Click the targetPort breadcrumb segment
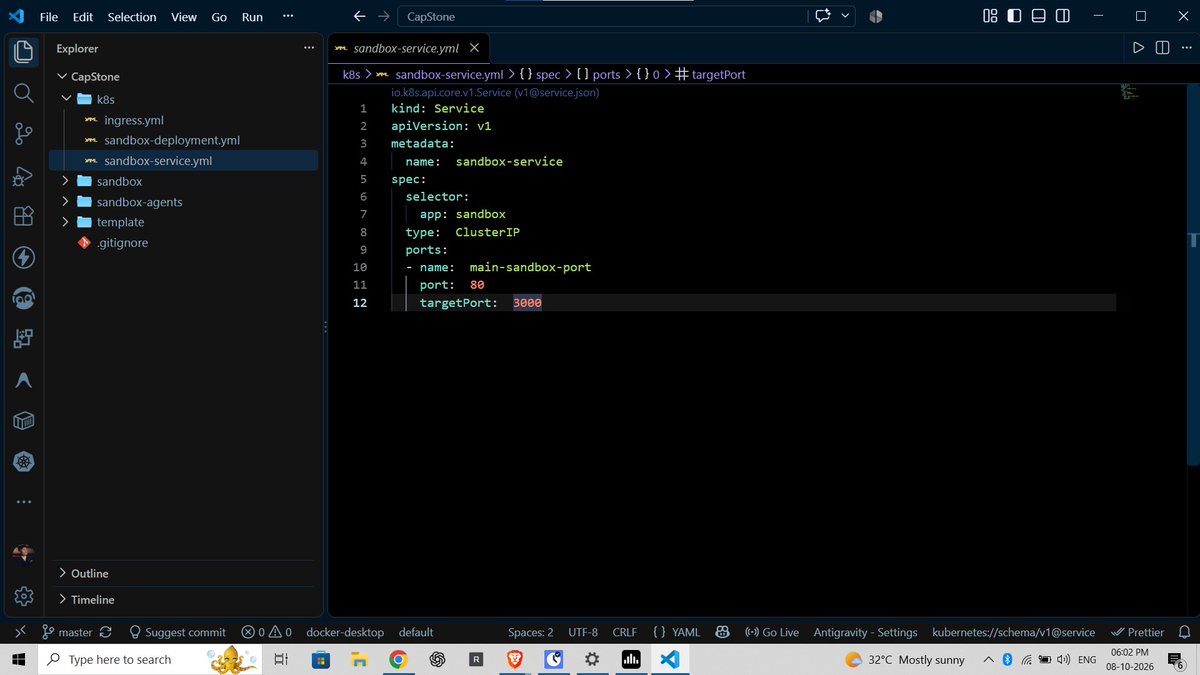 click(x=710, y=74)
